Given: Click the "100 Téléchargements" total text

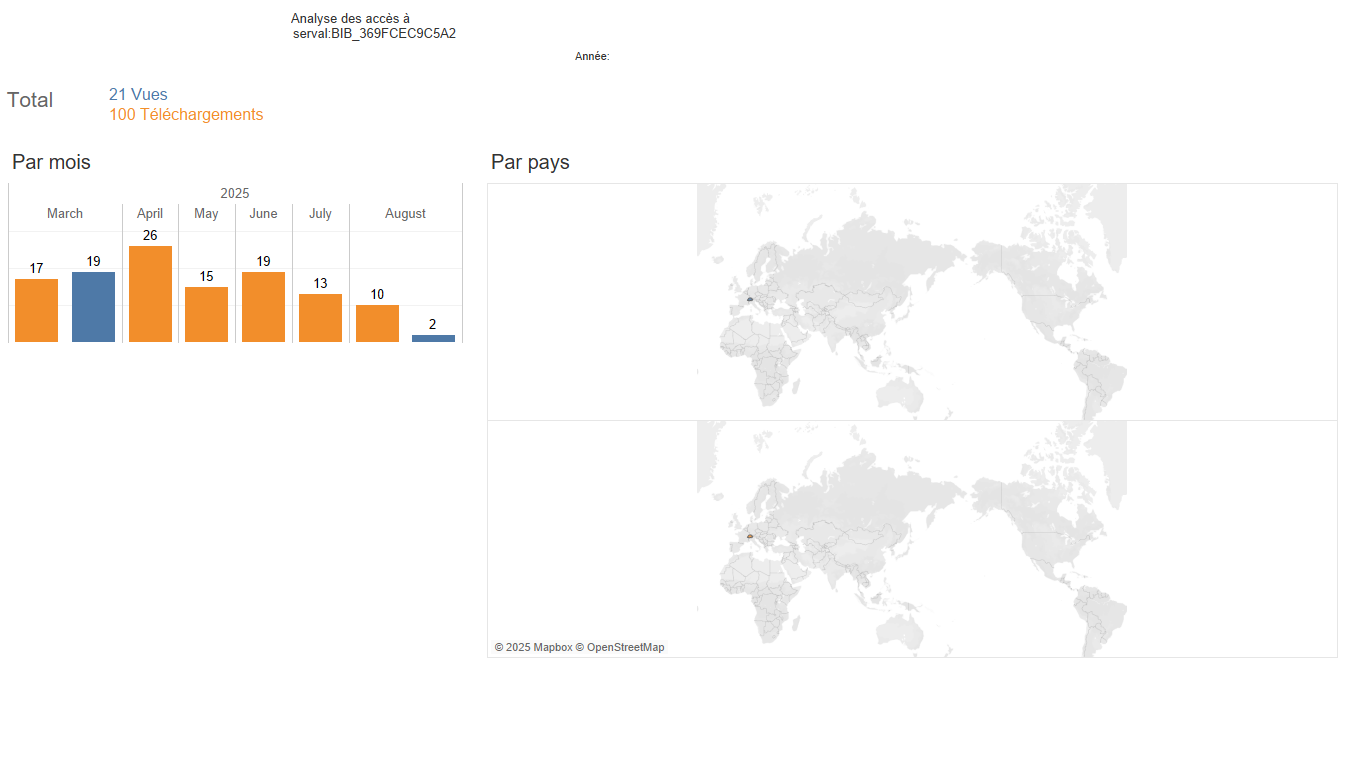Looking at the screenshot, I should [186, 115].
